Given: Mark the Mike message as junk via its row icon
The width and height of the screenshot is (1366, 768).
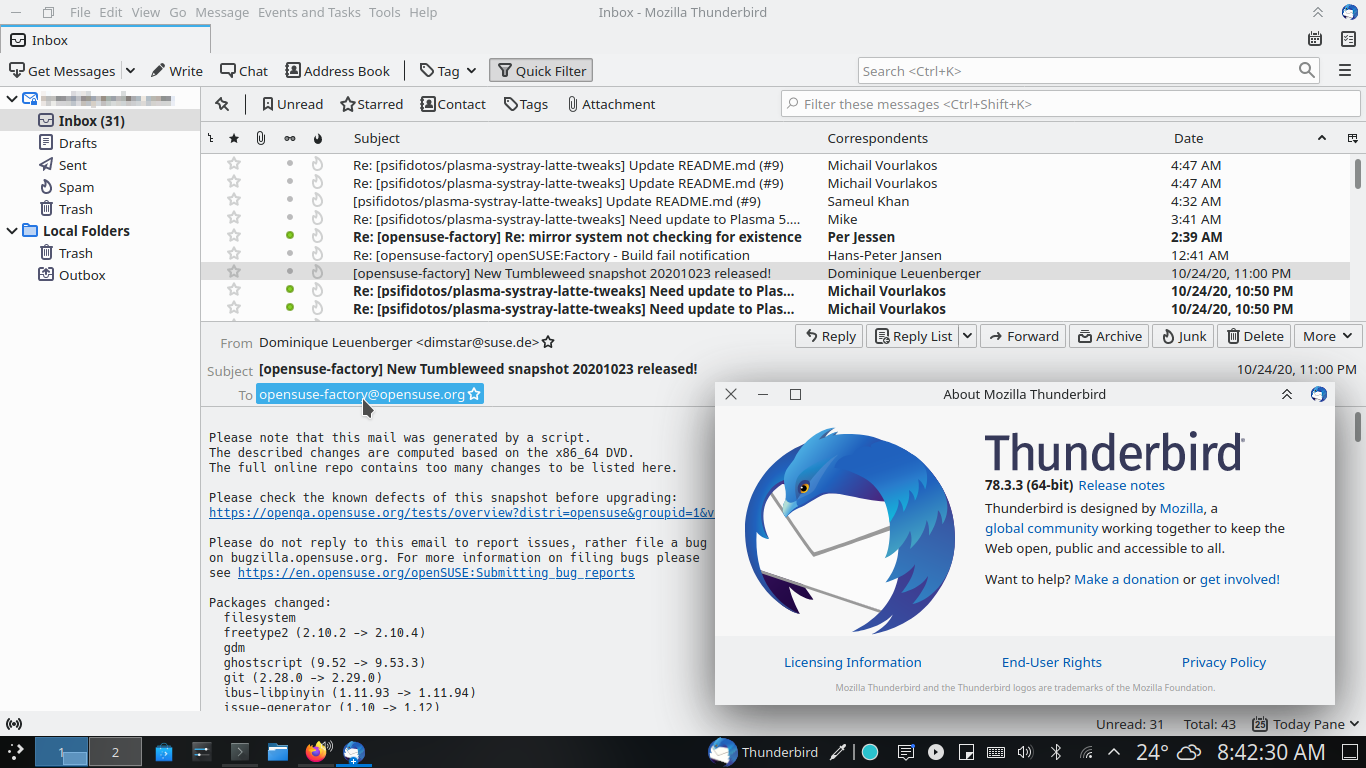Looking at the screenshot, I should pyautogui.click(x=318, y=219).
